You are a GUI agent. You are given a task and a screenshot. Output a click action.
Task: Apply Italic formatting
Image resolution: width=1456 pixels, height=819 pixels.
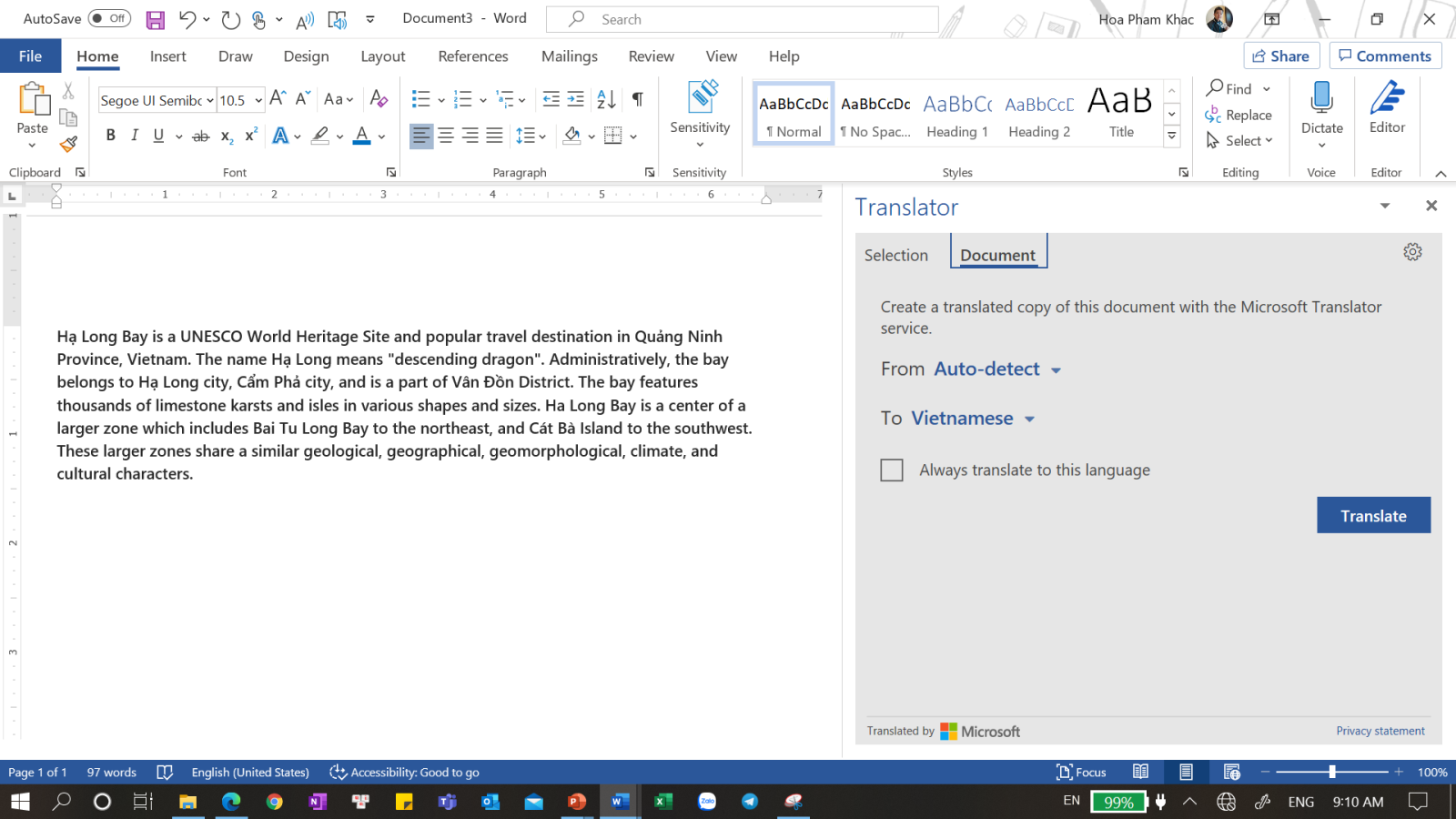pyautogui.click(x=135, y=136)
